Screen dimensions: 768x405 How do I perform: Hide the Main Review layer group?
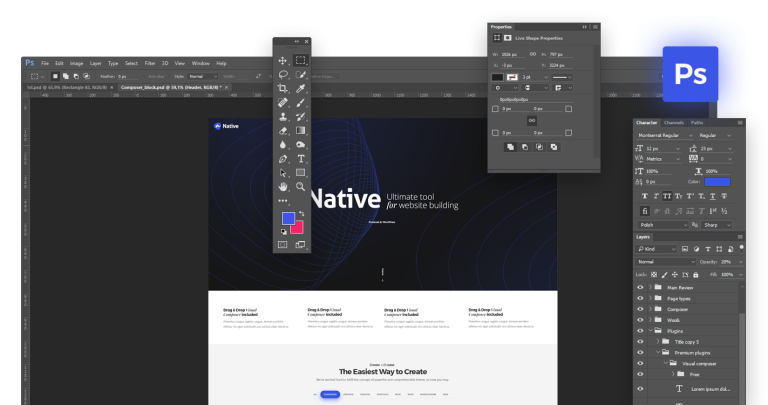click(x=641, y=287)
